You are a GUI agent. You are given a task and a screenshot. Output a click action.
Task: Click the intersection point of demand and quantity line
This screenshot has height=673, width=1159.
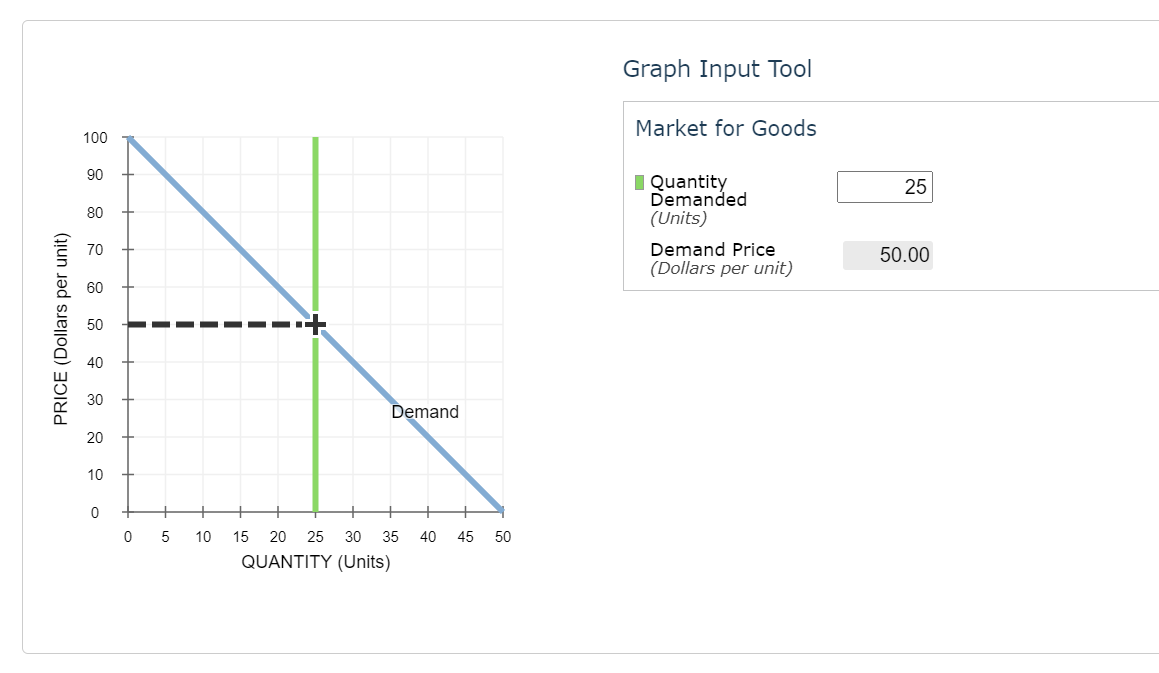click(x=315, y=323)
